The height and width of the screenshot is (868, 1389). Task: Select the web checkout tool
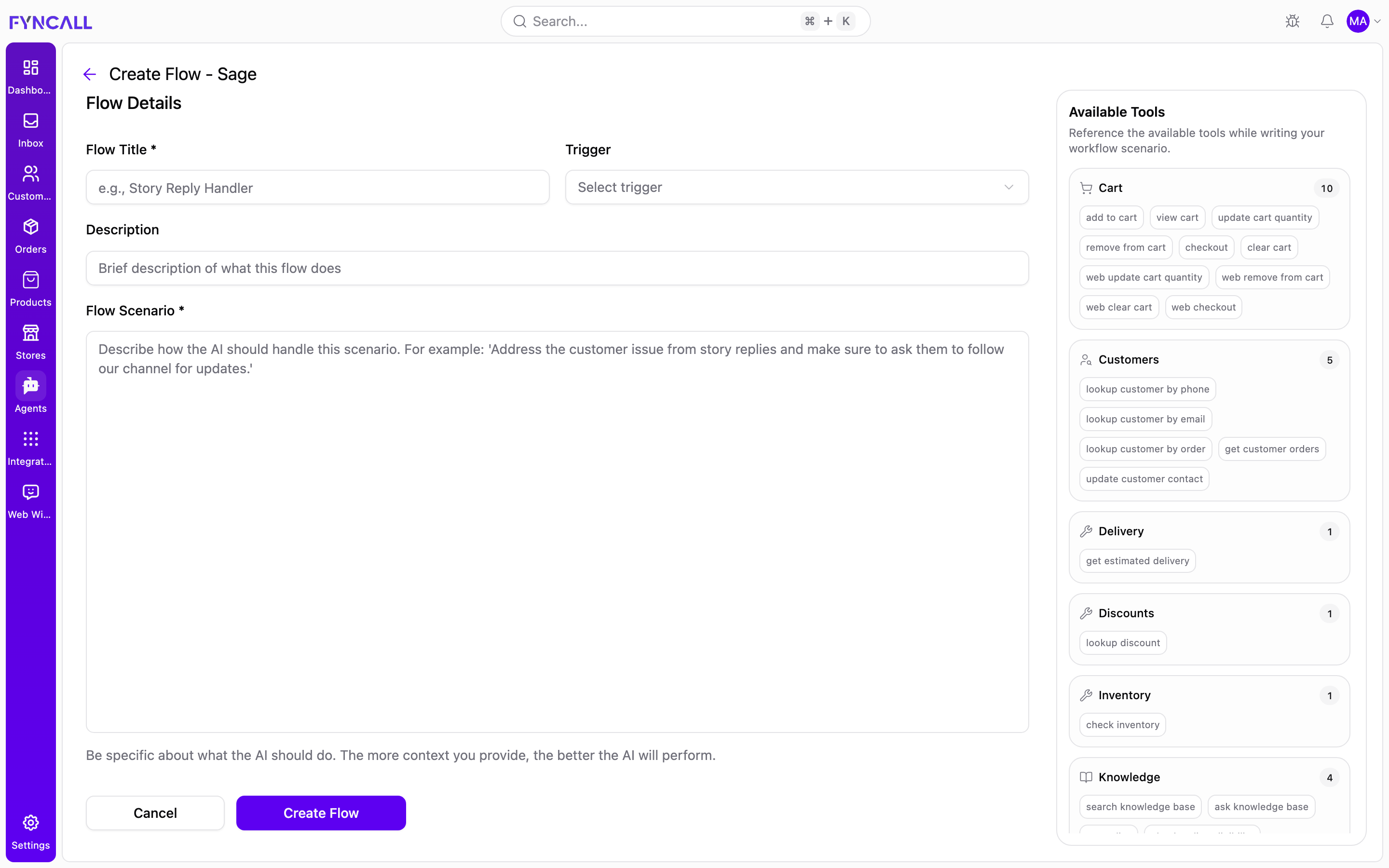1204,307
